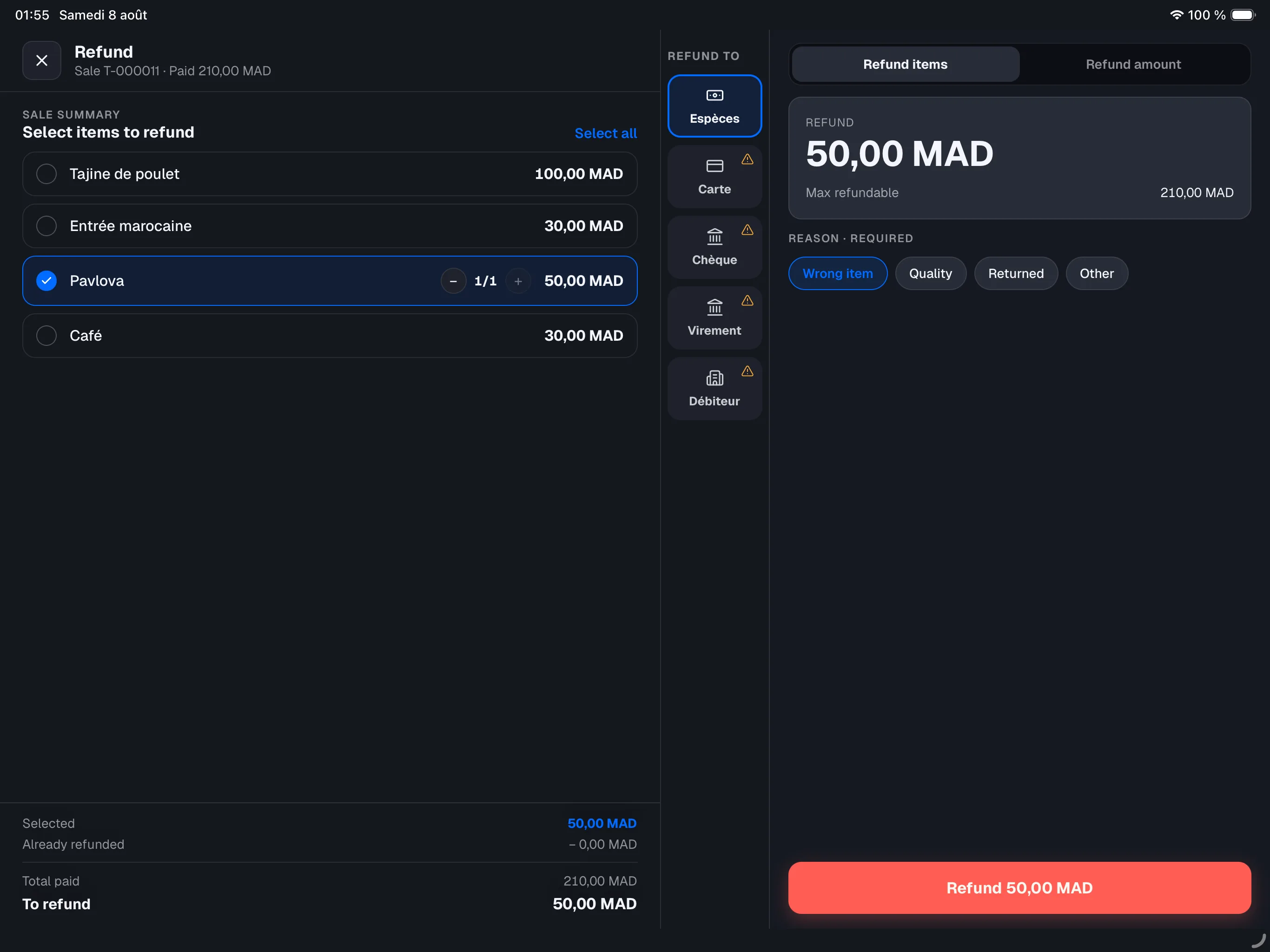Switch to the Refund amount tab
The width and height of the screenshot is (1270, 952).
tap(1133, 64)
